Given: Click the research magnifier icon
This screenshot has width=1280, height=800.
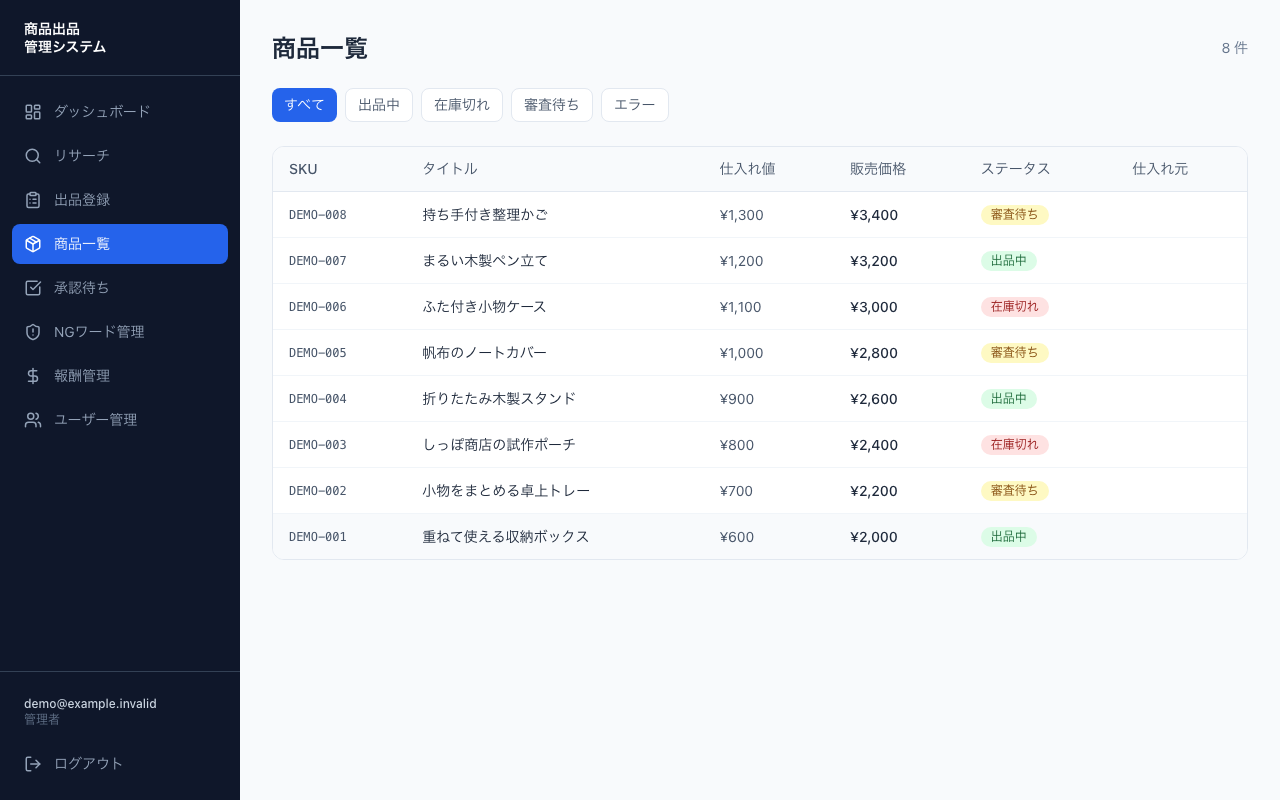Looking at the screenshot, I should [x=33, y=156].
